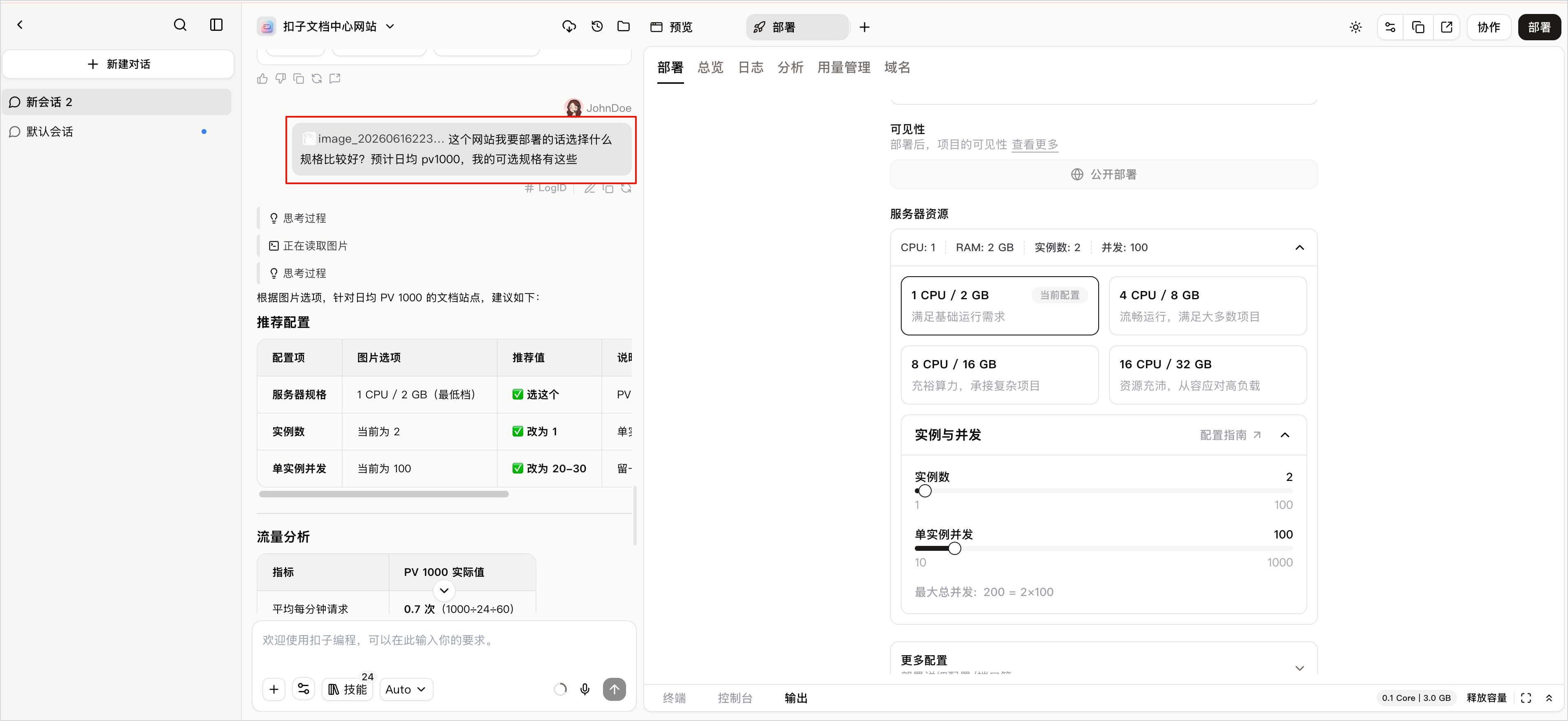Go back with the left arrow icon
This screenshot has height=721, width=1568.
tap(20, 25)
